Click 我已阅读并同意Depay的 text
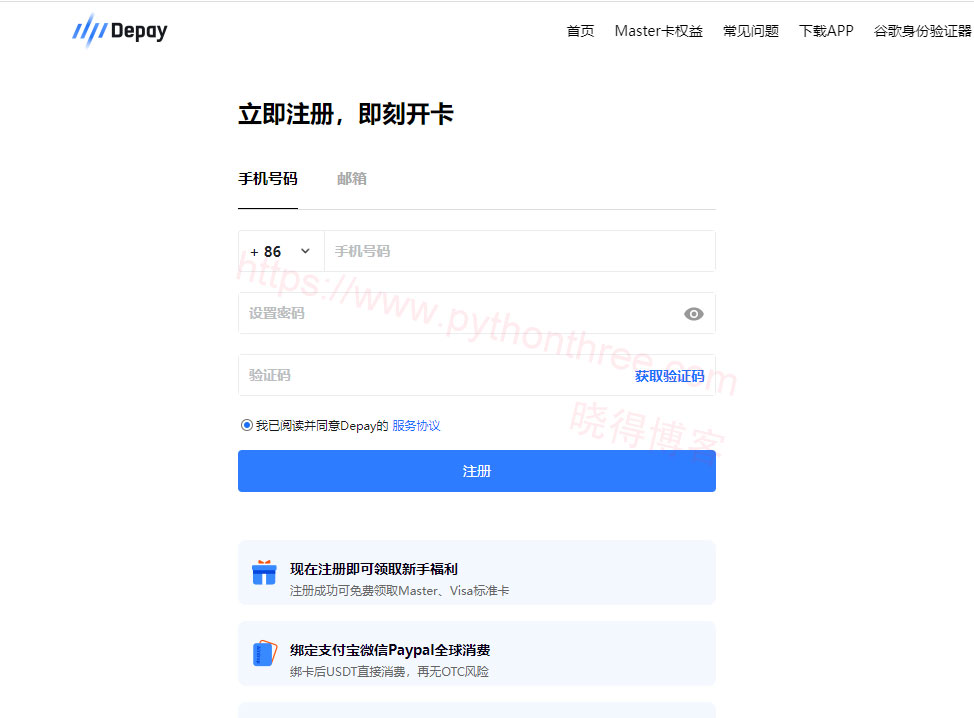 322,425
